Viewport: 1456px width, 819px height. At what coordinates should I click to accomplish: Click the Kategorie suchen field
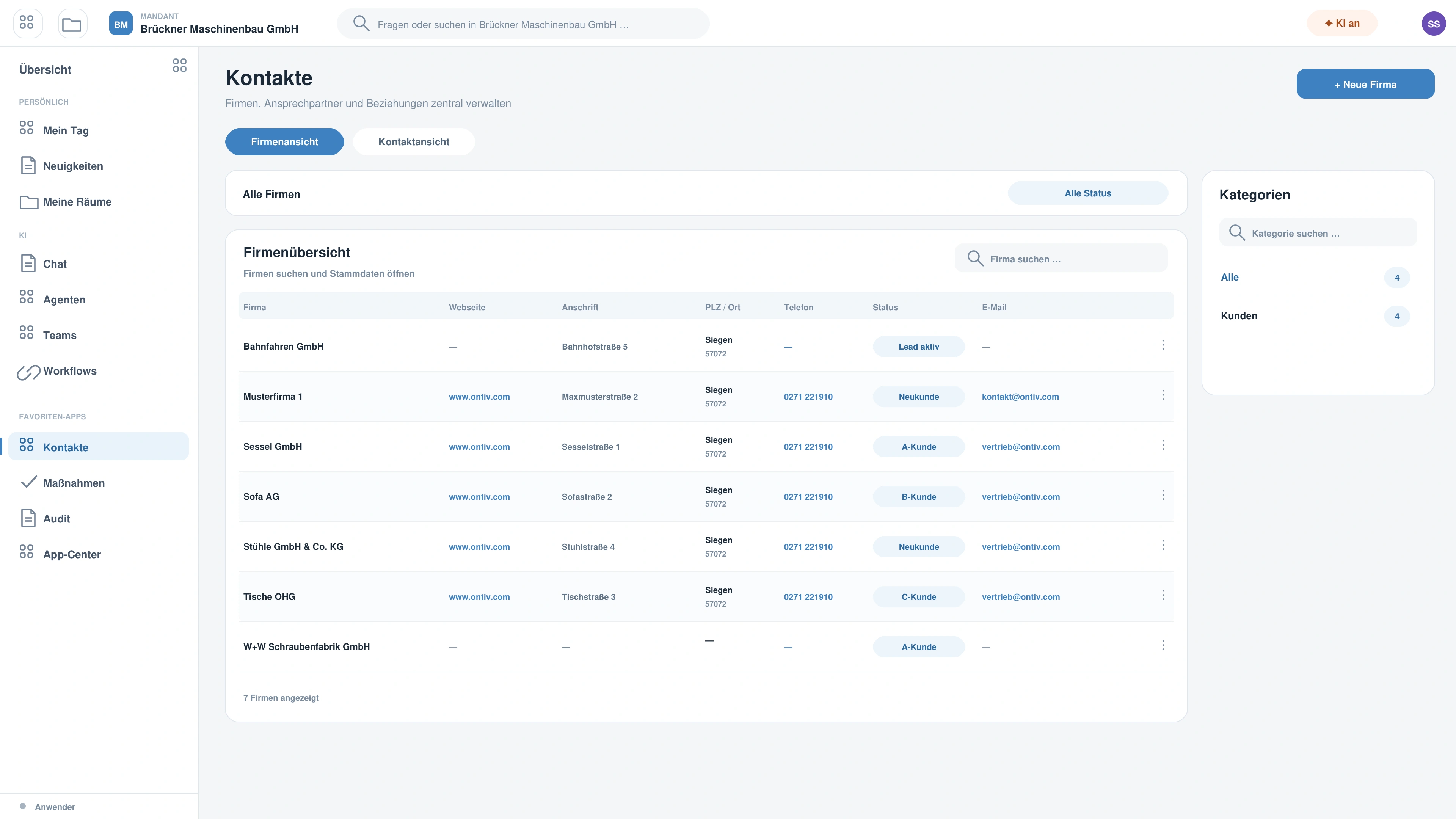(x=1318, y=233)
